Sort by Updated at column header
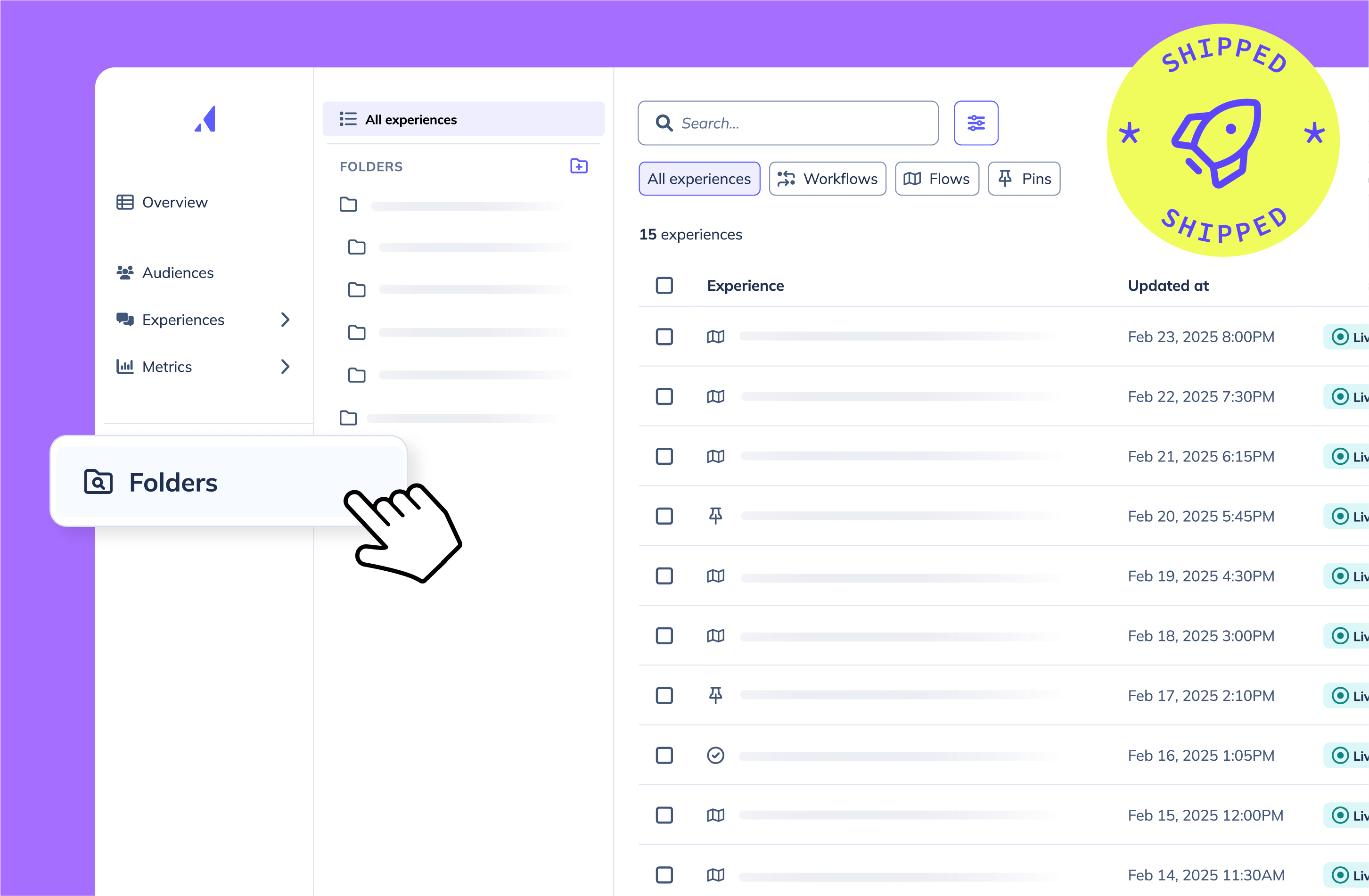1369x896 pixels. point(1168,286)
